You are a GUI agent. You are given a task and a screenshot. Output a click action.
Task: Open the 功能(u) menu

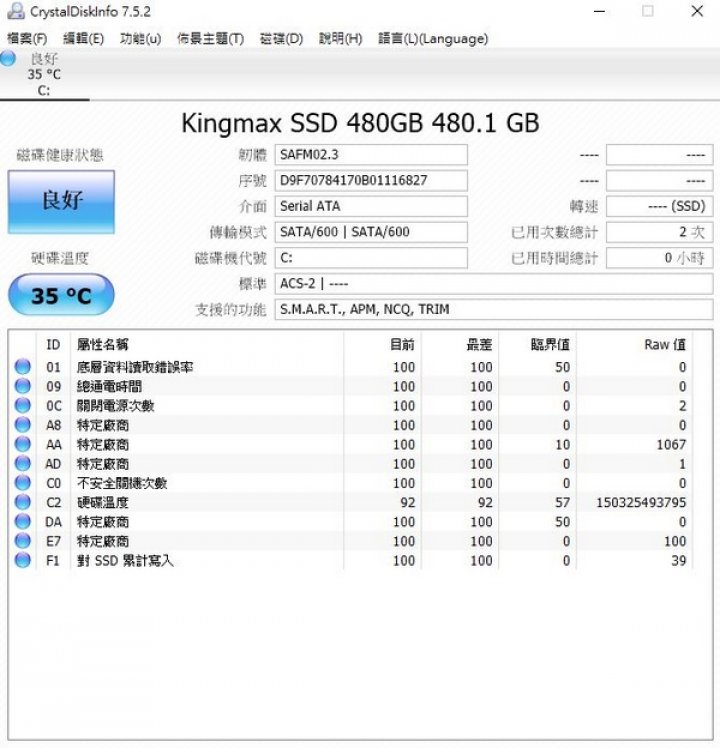click(141, 39)
